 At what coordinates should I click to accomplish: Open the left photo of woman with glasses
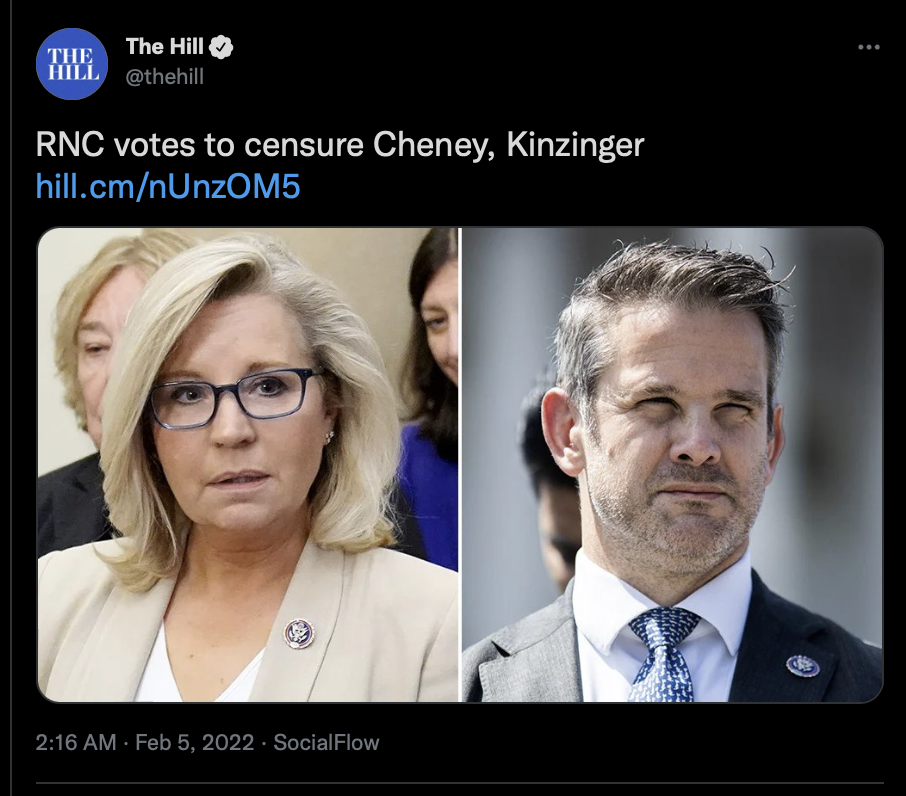pyautogui.click(x=248, y=464)
